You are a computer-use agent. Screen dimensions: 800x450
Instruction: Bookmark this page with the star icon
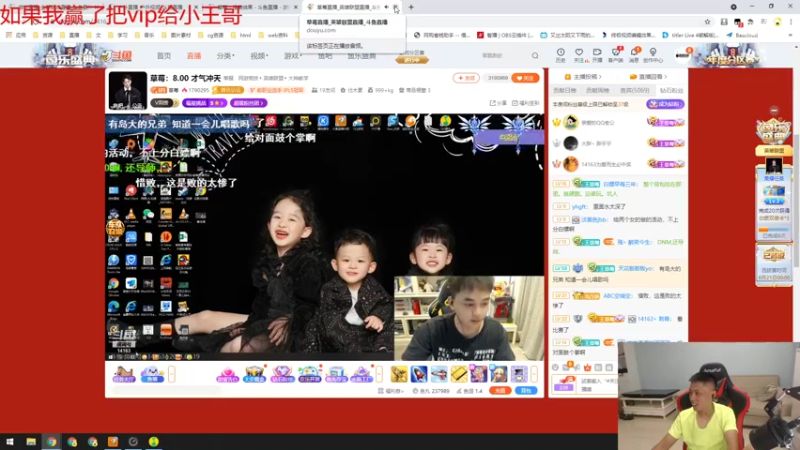[x=707, y=22]
